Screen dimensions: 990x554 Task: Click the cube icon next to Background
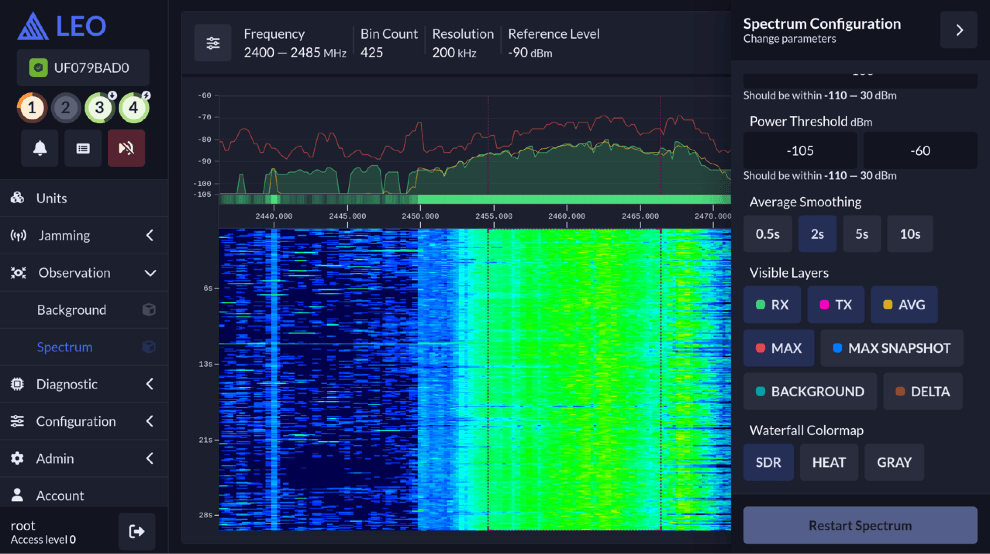[149, 310]
